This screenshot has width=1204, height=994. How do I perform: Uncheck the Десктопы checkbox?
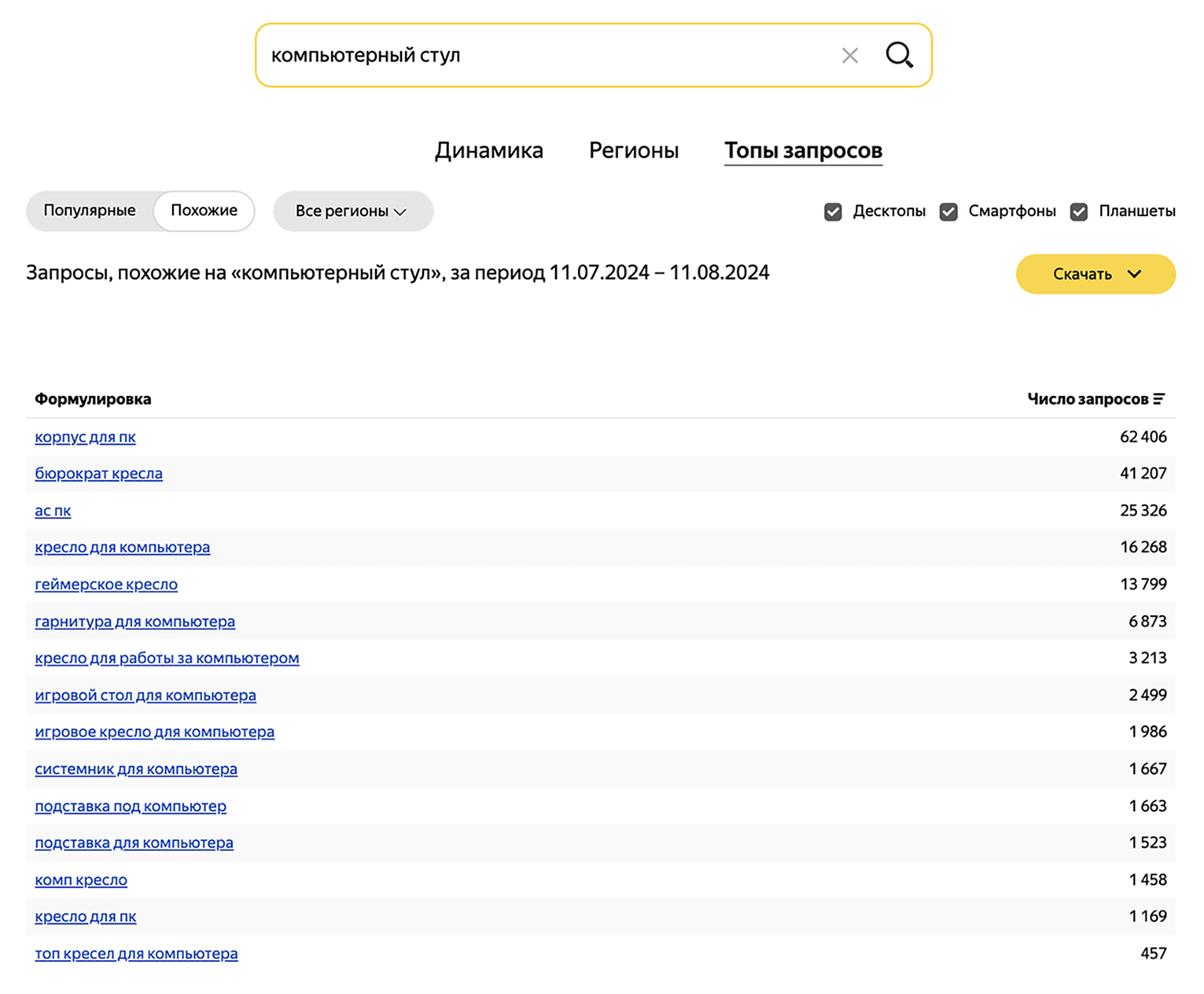click(x=833, y=211)
